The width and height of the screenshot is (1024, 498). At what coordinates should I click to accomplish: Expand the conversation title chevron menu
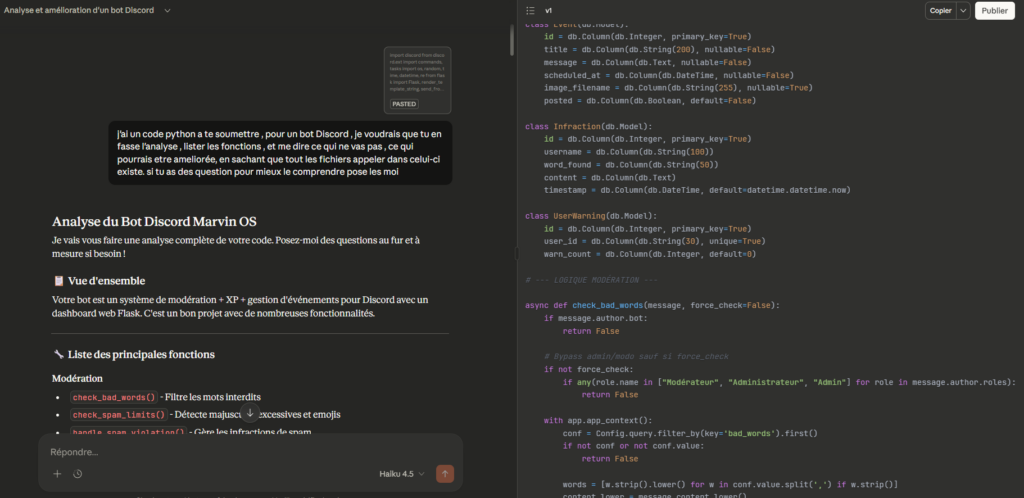click(166, 10)
